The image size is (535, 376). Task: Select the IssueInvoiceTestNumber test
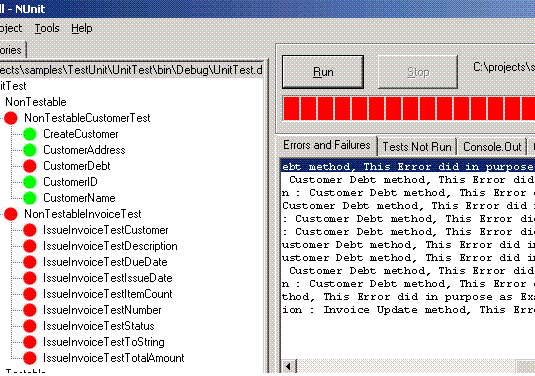(102, 310)
